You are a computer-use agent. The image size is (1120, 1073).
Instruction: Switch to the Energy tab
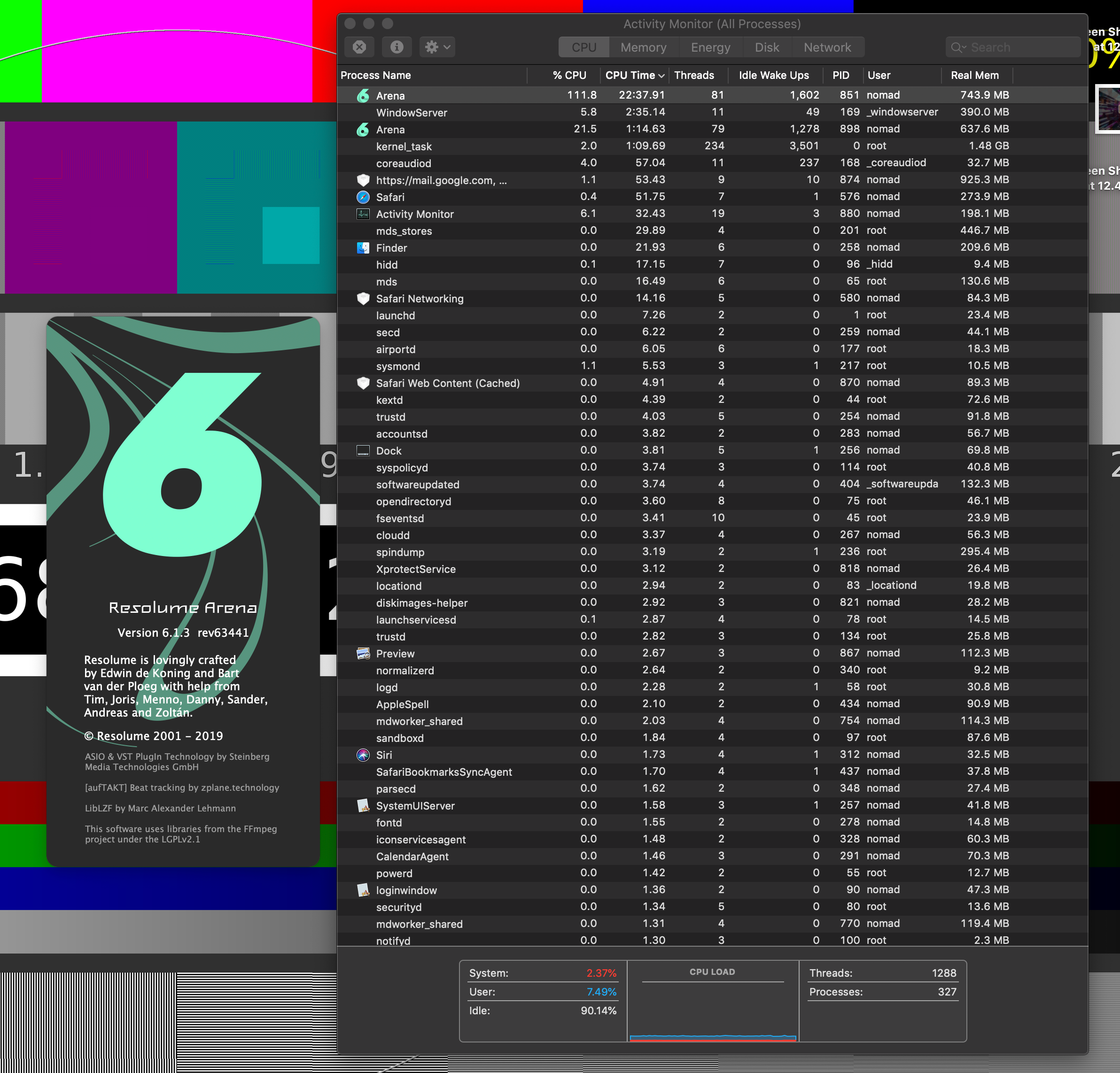(x=710, y=47)
